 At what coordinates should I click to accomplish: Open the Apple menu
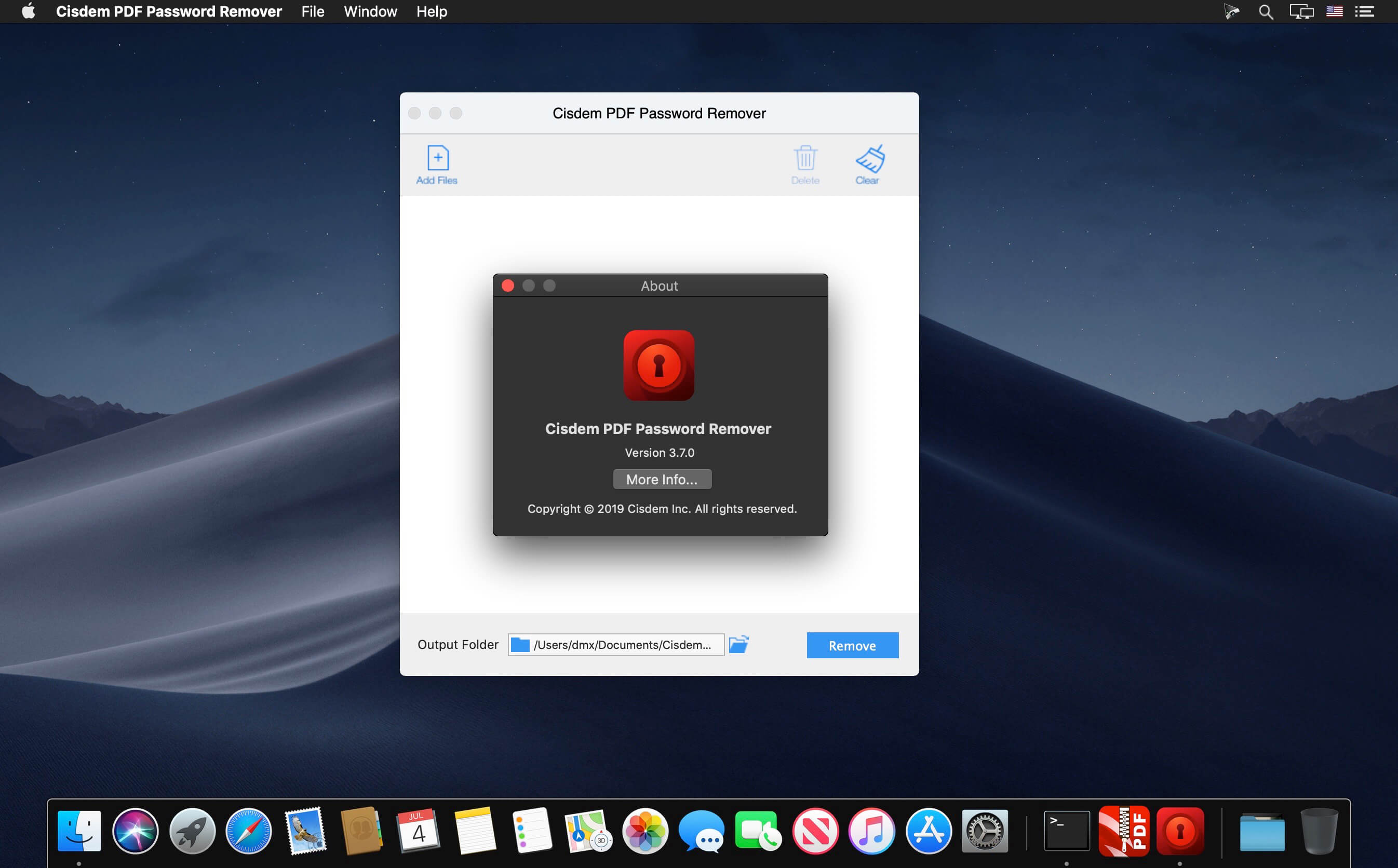[x=28, y=11]
